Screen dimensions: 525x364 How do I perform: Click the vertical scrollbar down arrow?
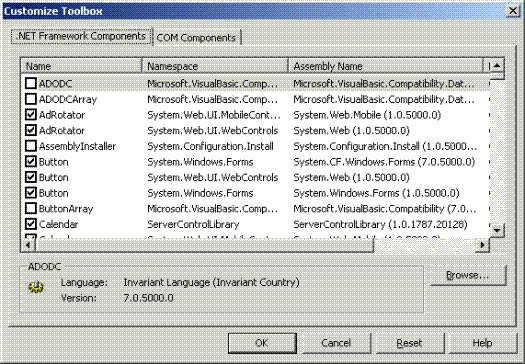coord(497,230)
